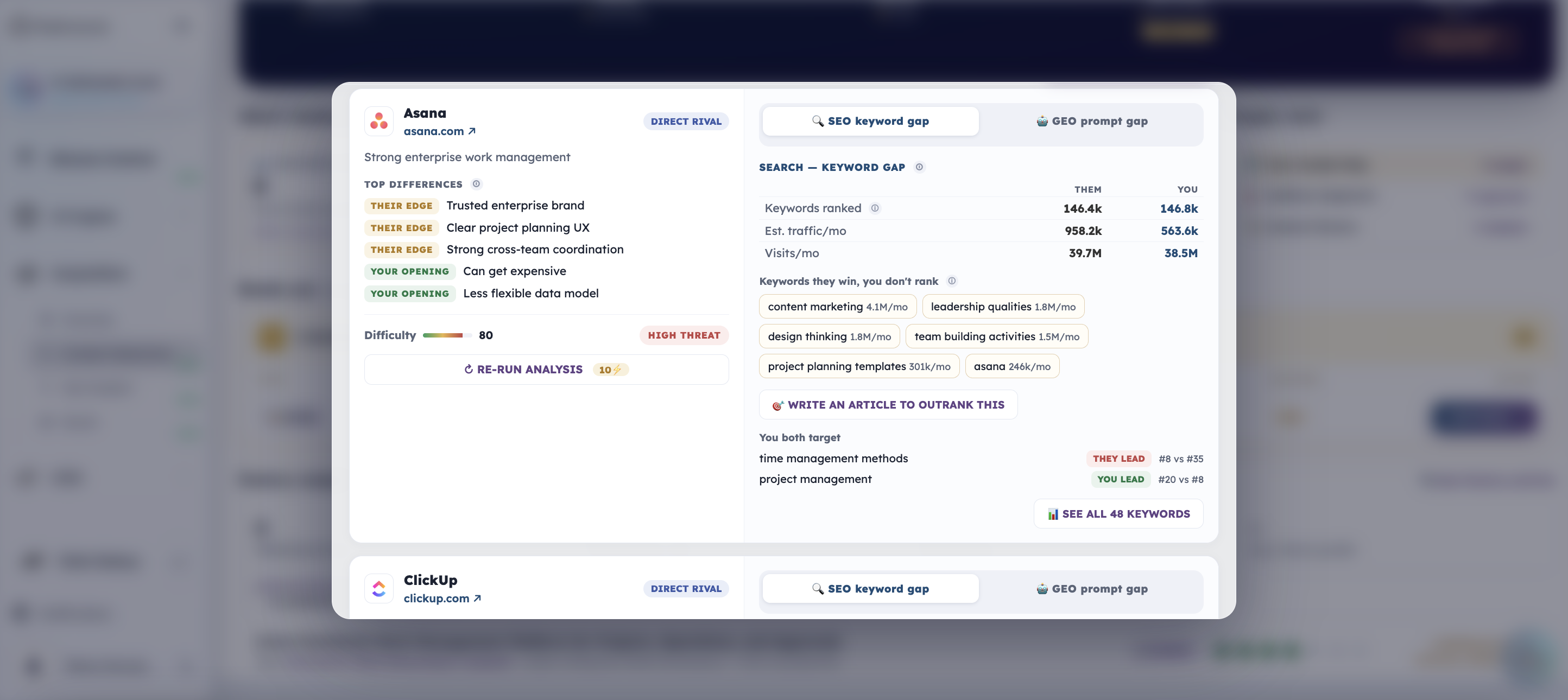
Task: Click the You Lead tag
Action: (1120, 479)
